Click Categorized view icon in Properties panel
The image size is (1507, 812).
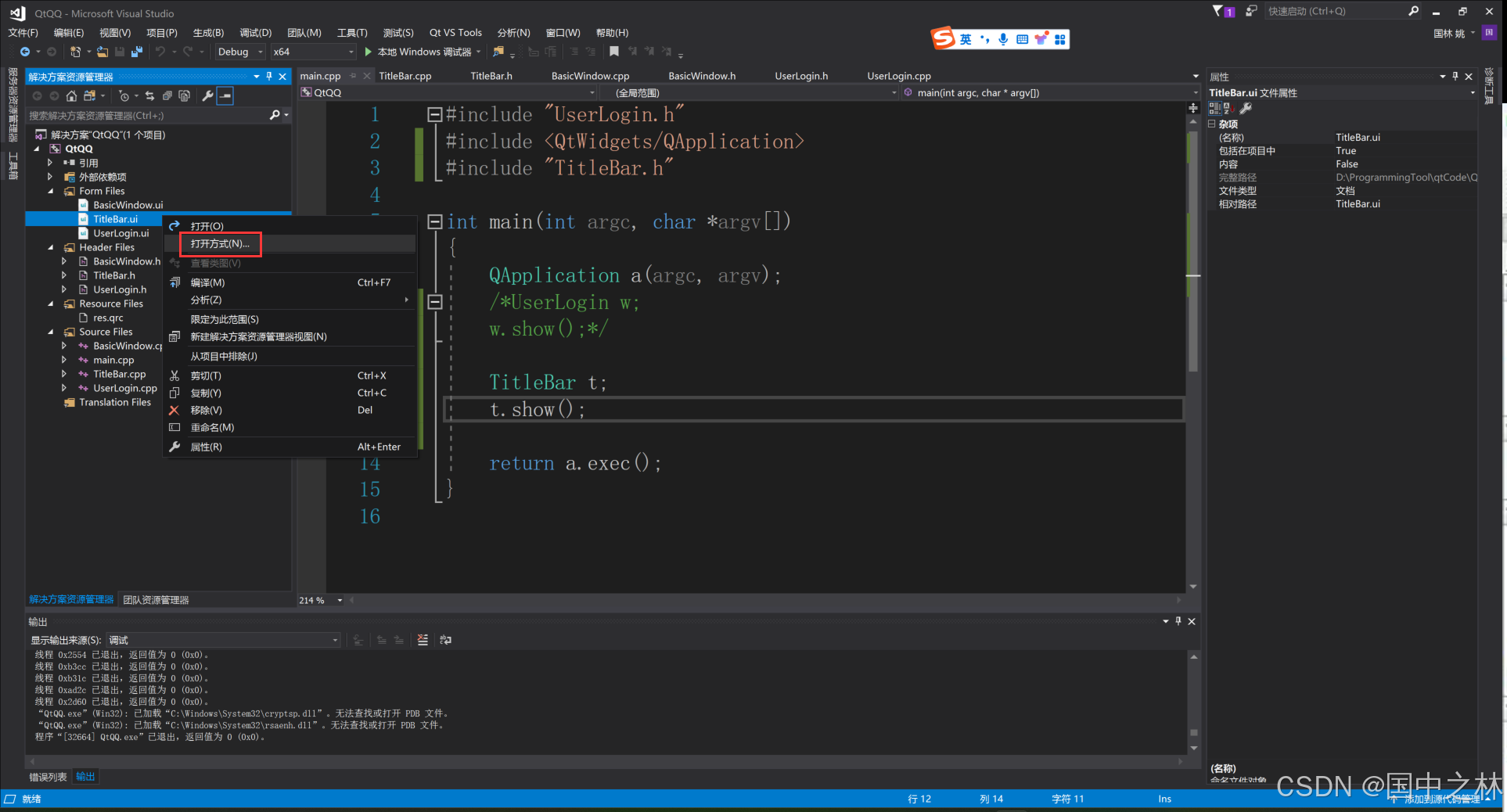pyautogui.click(x=1215, y=108)
